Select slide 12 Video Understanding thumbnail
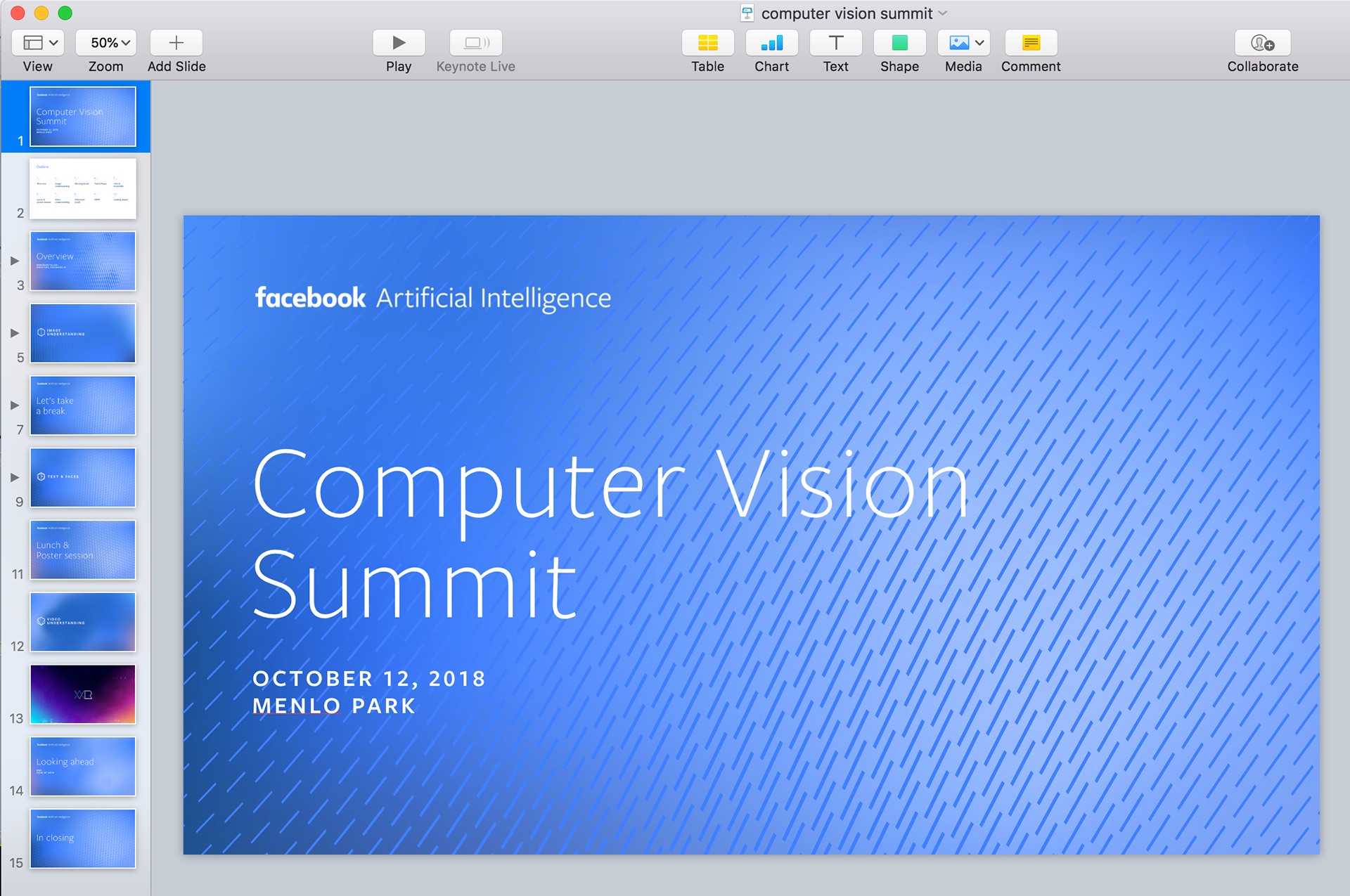This screenshot has height=896, width=1350. [83, 622]
